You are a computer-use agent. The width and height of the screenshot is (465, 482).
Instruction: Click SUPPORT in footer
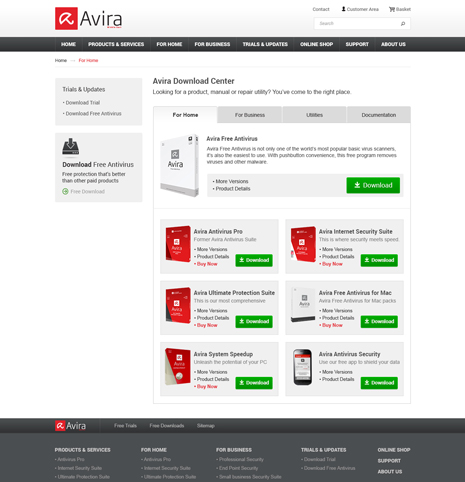(389, 461)
